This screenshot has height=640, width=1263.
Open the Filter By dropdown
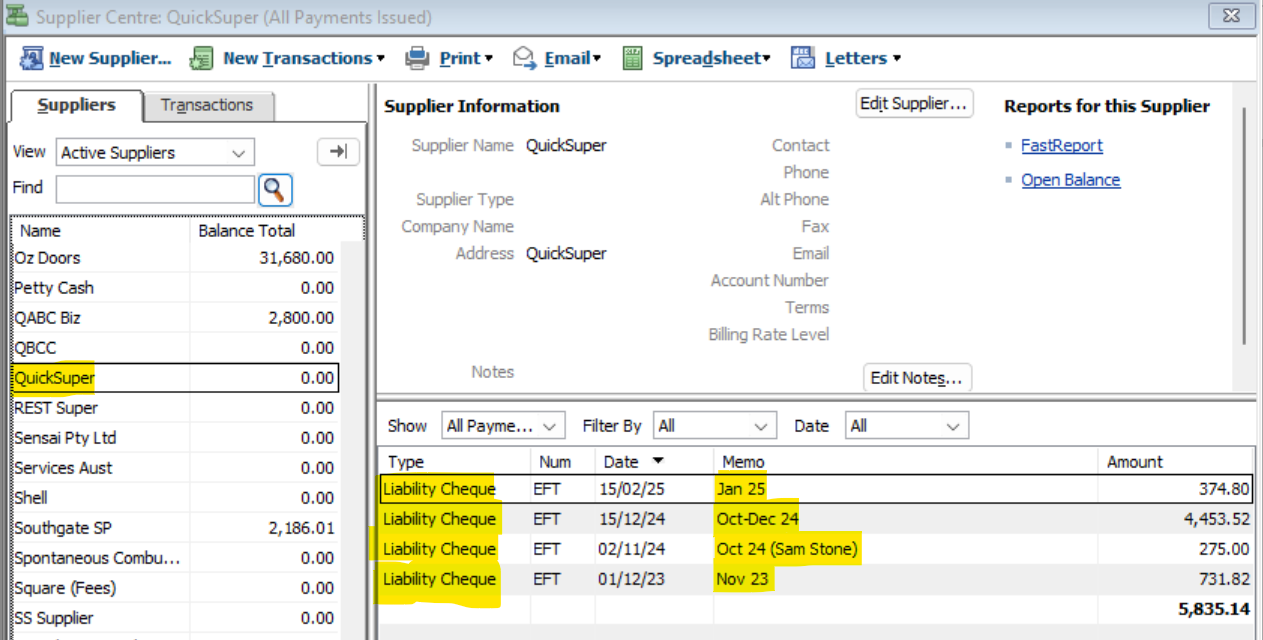(715, 426)
